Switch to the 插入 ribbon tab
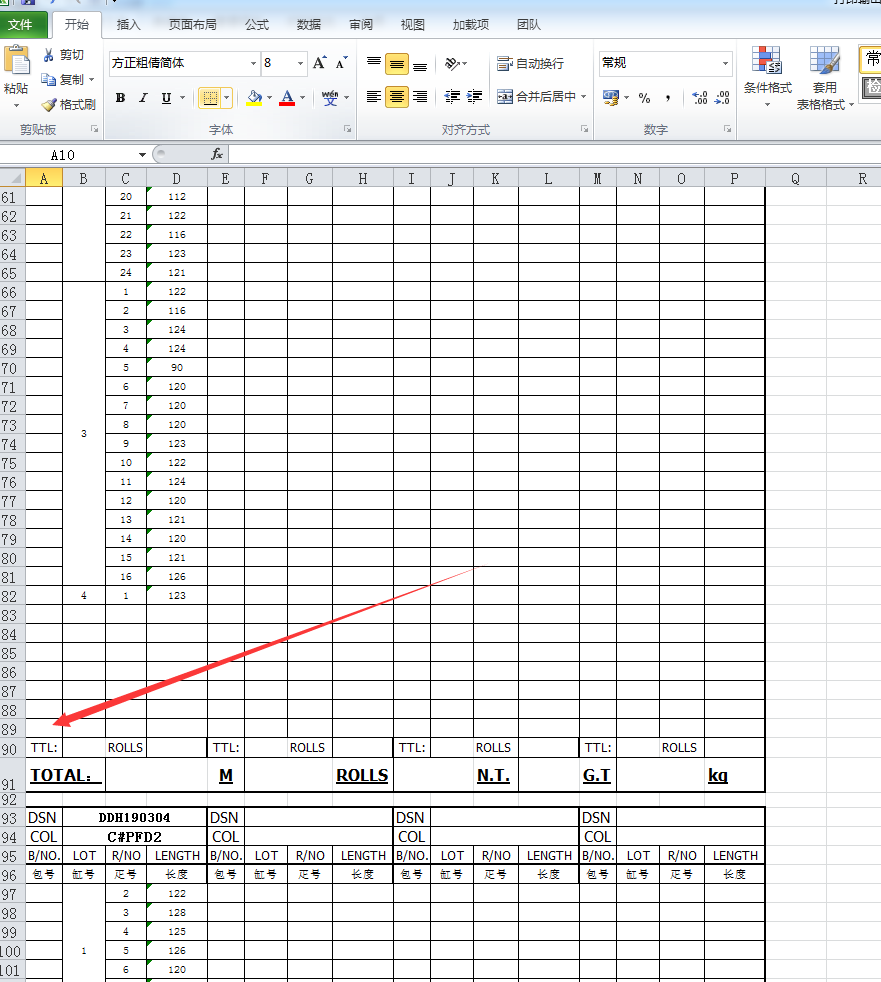 click(x=128, y=25)
